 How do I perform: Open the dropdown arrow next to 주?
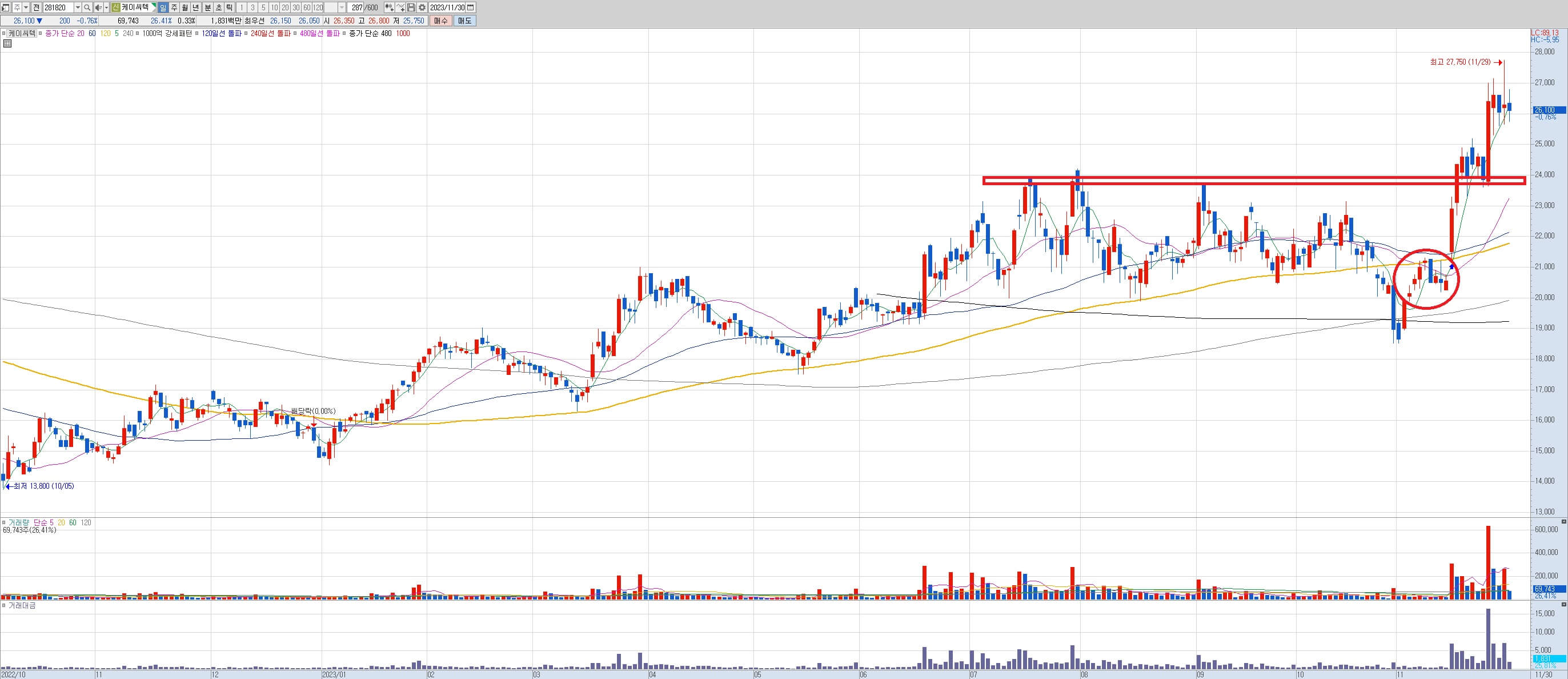point(26,7)
